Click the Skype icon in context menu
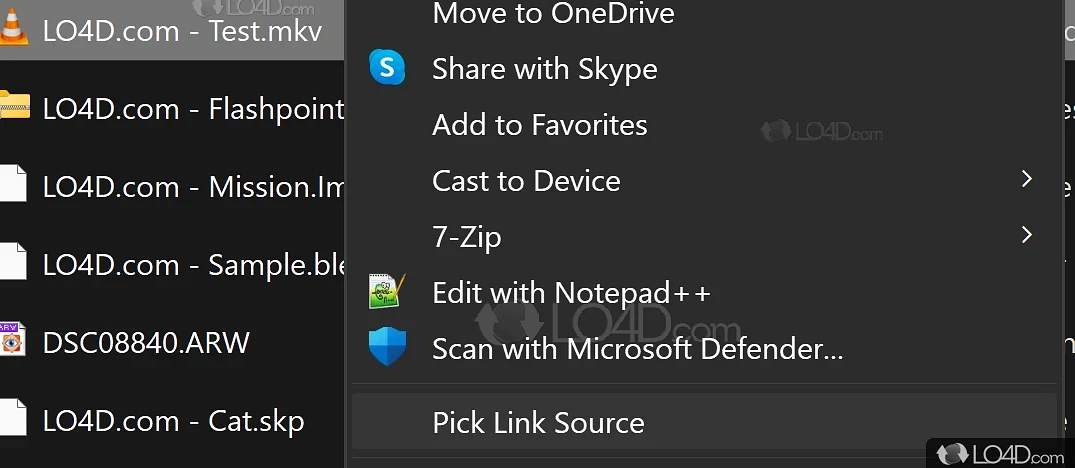1075x468 pixels. pos(387,68)
